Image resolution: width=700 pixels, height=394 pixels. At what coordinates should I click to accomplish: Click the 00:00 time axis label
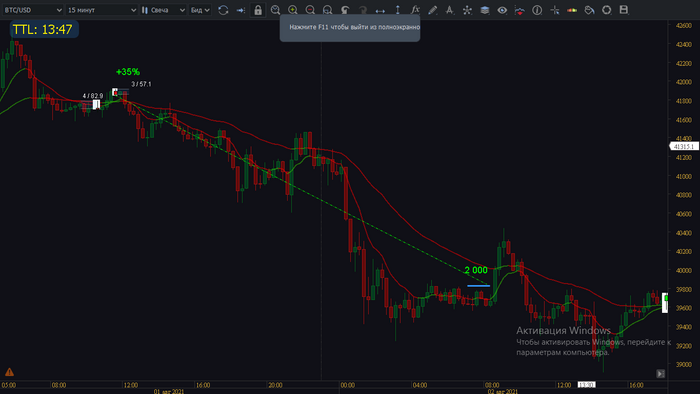pyautogui.click(x=347, y=385)
